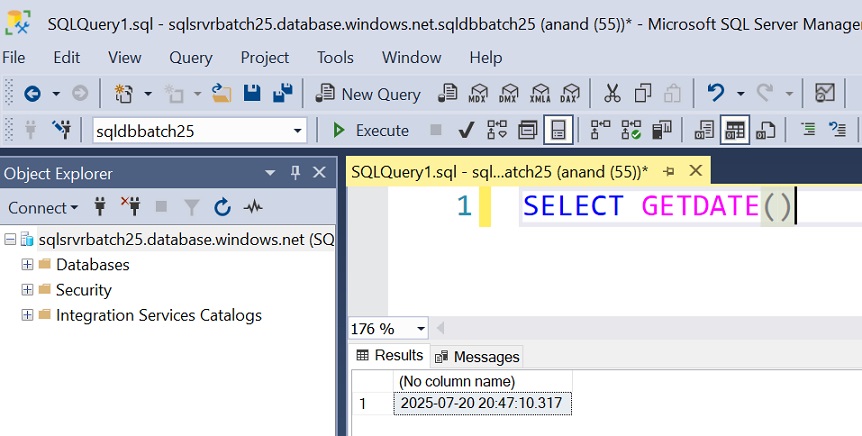The height and width of the screenshot is (436, 862).
Task: Toggle pin on the SQLQuery1.sql tab
Action: 668,172
